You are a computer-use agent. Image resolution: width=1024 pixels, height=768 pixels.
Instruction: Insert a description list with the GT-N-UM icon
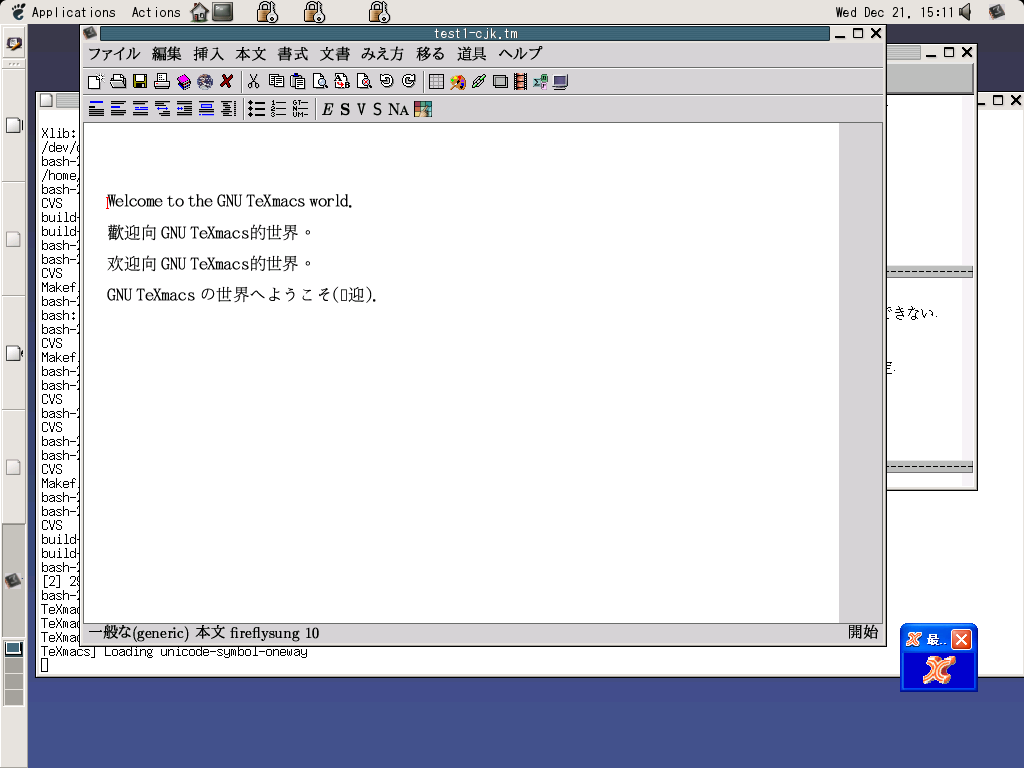point(300,109)
